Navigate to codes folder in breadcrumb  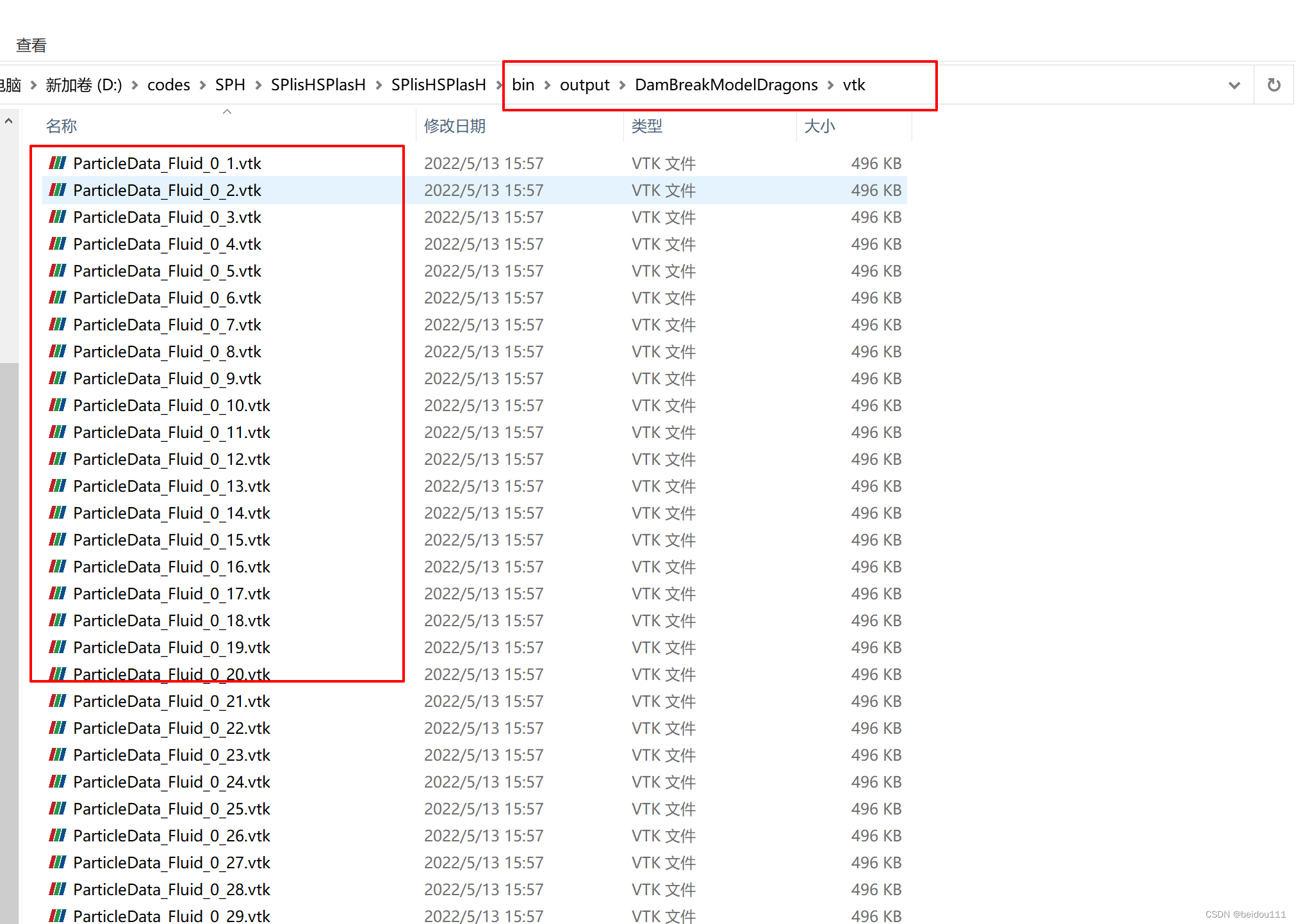coord(168,85)
